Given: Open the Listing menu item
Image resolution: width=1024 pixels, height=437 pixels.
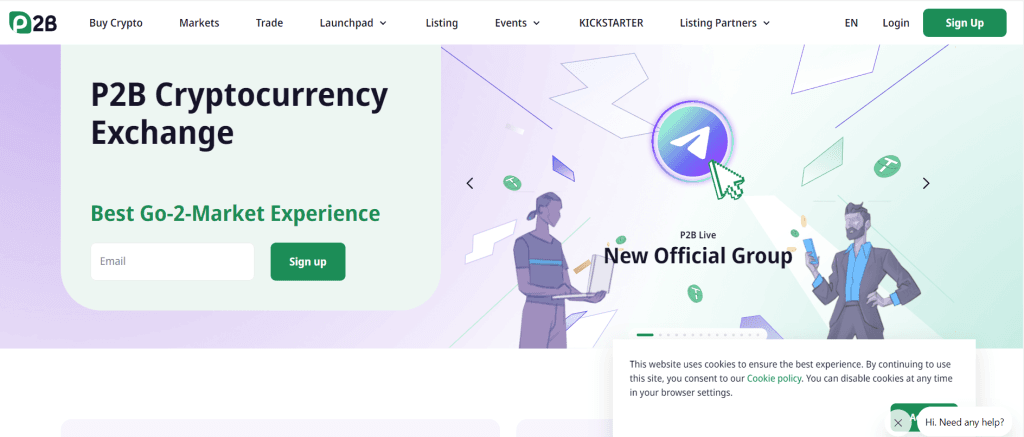Looking at the screenshot, I should (441, 23).
